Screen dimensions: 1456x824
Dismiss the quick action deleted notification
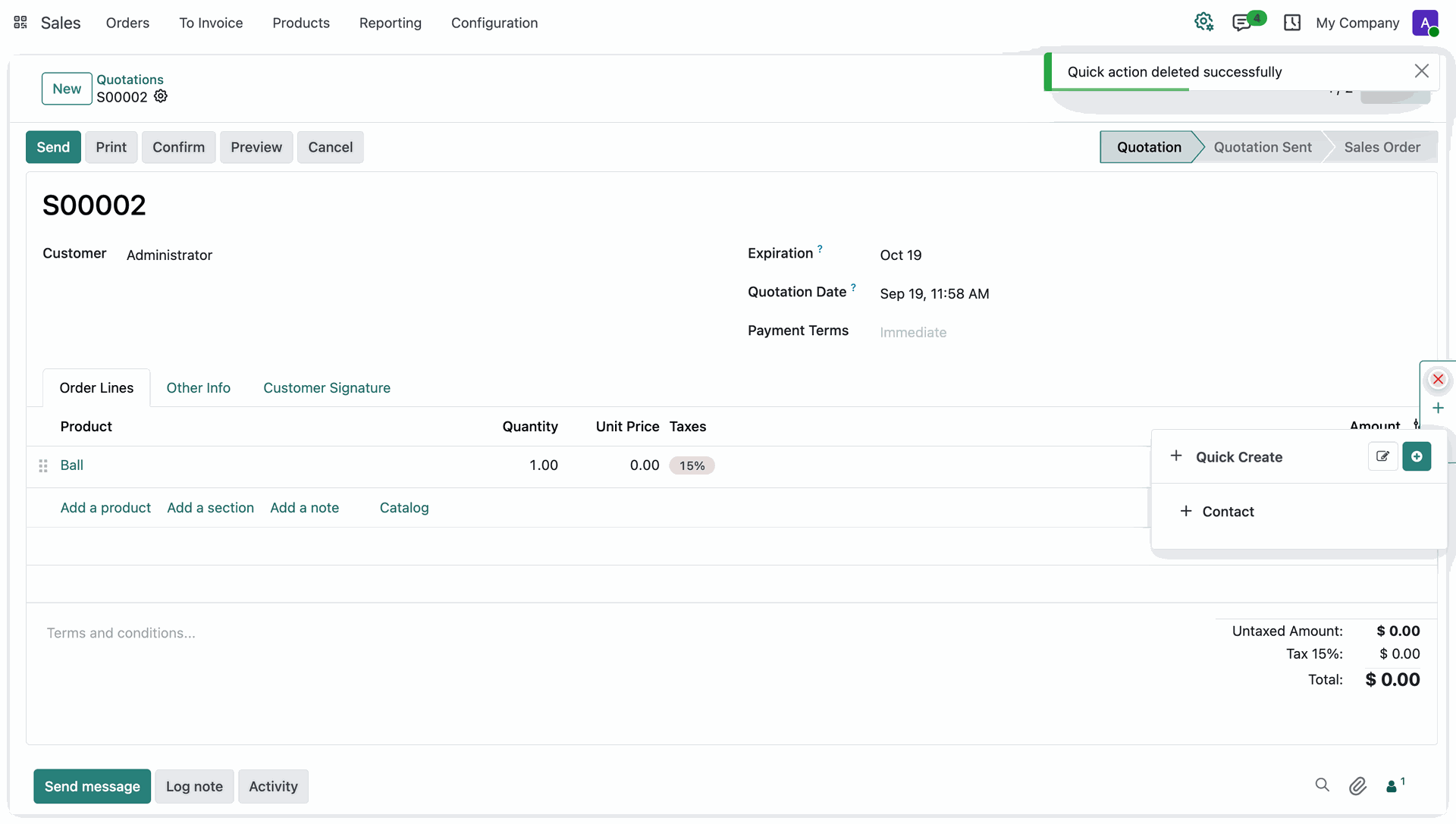pos(1422,71)
